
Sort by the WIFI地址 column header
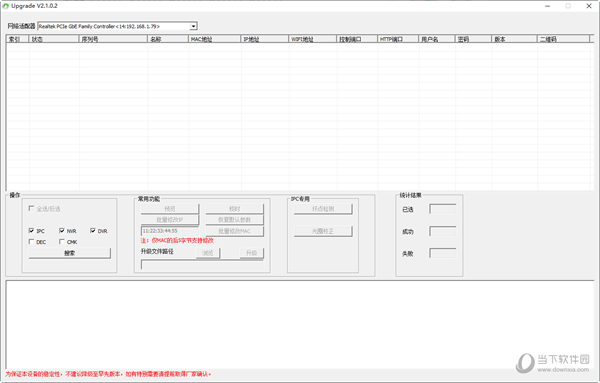pyautogui.click(x=313, y=39)
